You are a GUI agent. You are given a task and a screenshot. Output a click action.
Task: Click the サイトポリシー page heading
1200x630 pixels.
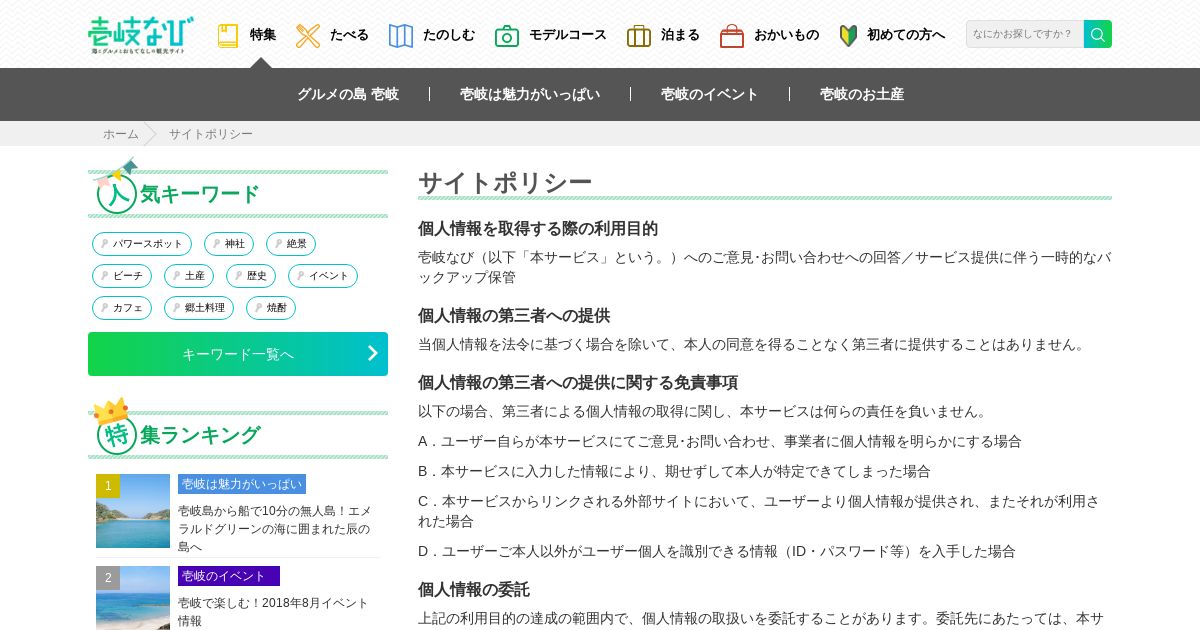click(505, 183)
